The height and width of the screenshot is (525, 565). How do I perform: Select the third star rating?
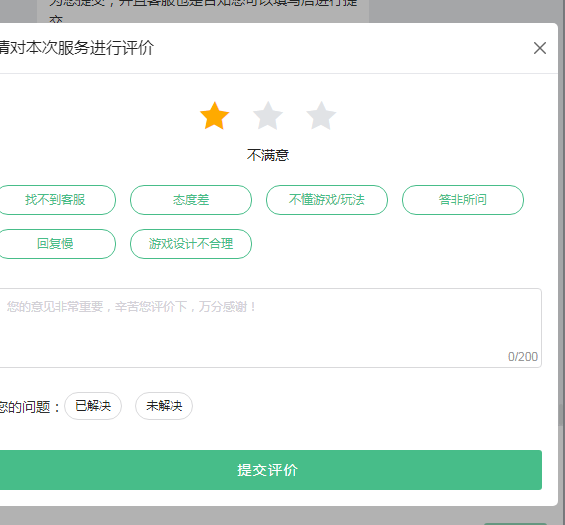coord(321,116)
